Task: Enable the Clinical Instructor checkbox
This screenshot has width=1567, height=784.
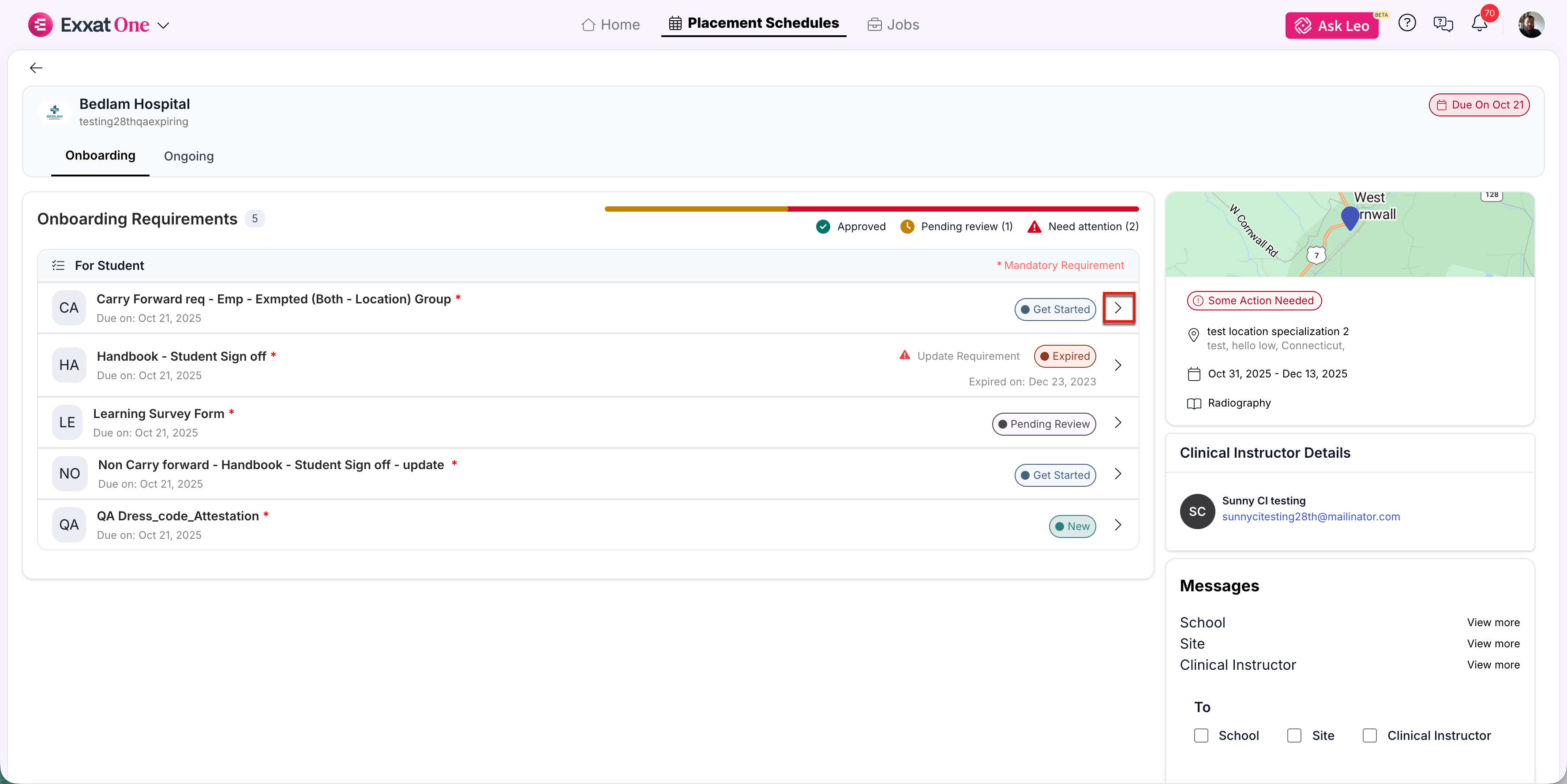Action: pos(1369,735)
